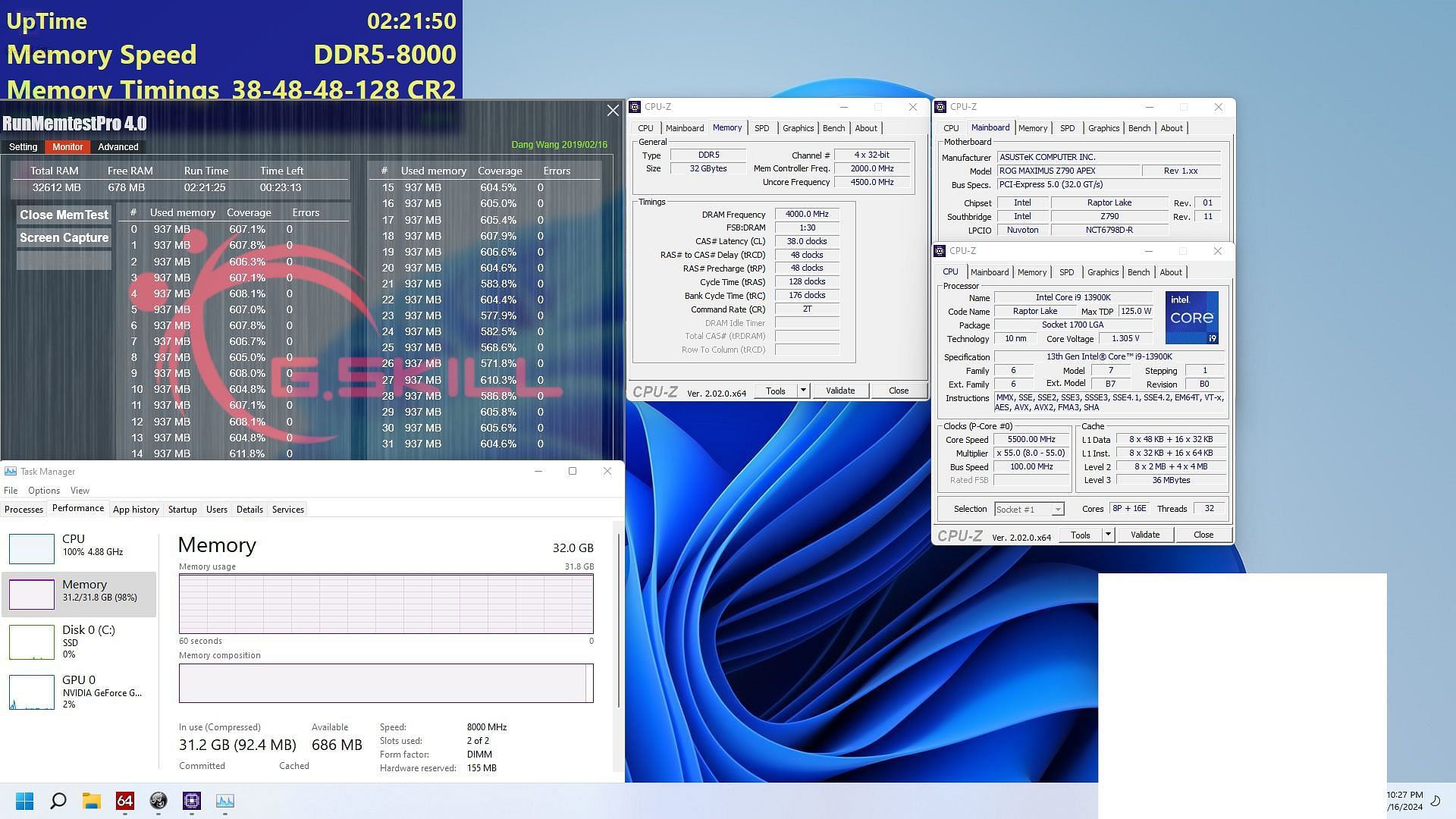Click the App history tab in Task Manager

(135, 508)
